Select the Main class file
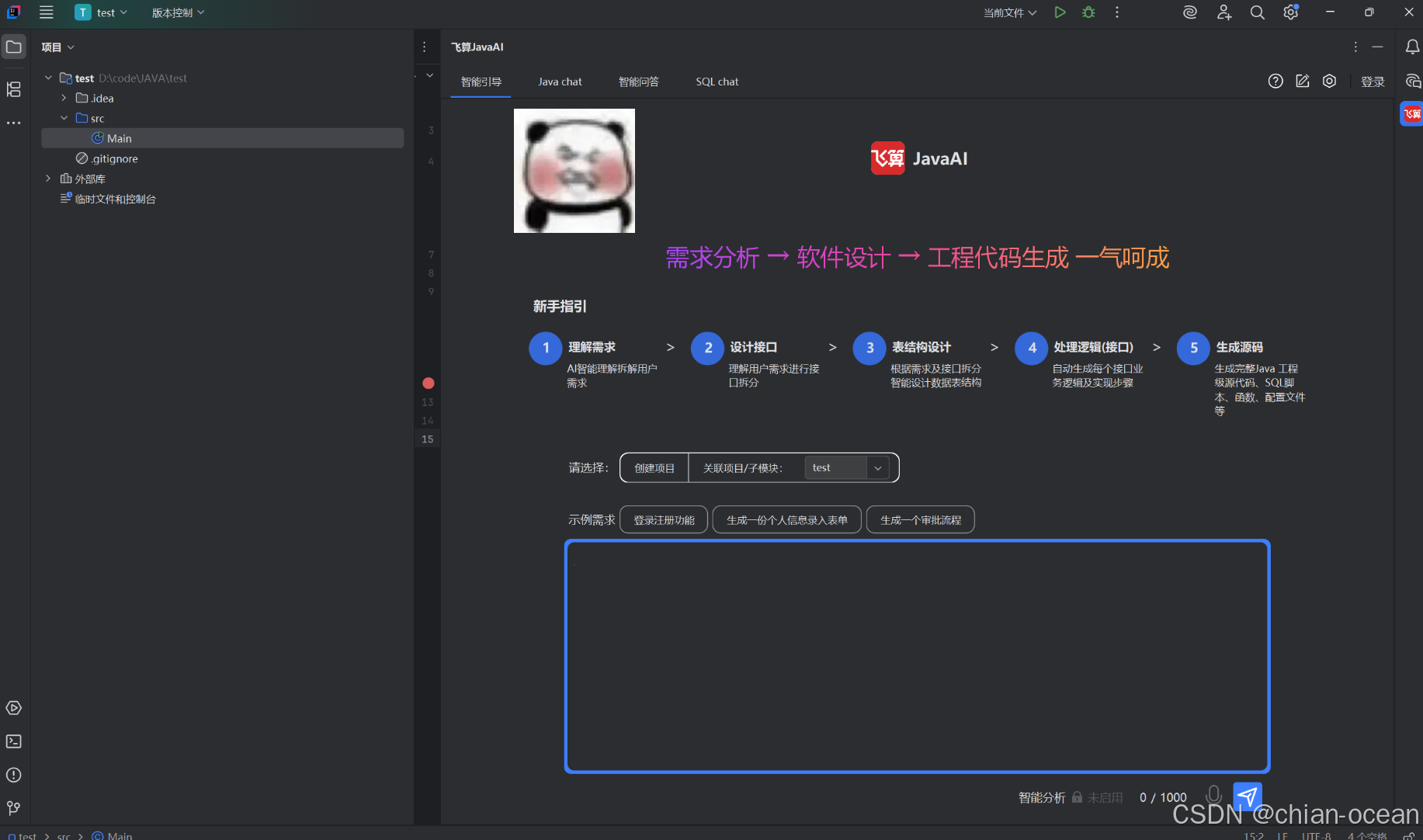 point(223,138)
